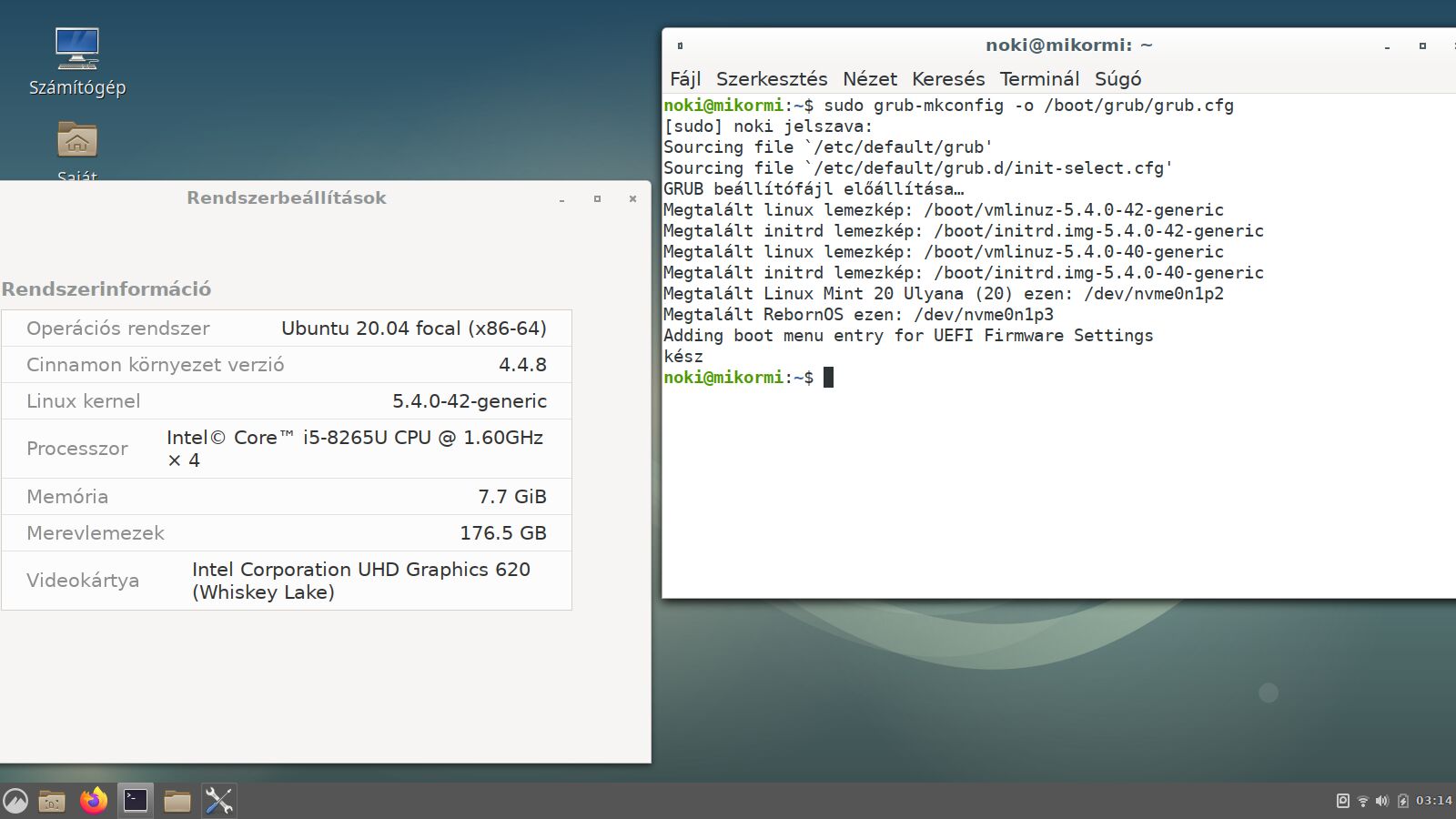Image resolution: width=1456 pixels, height=819 pixels.
Task: Select the System Settings wrench icon in panel
Action: coord(219,801)
